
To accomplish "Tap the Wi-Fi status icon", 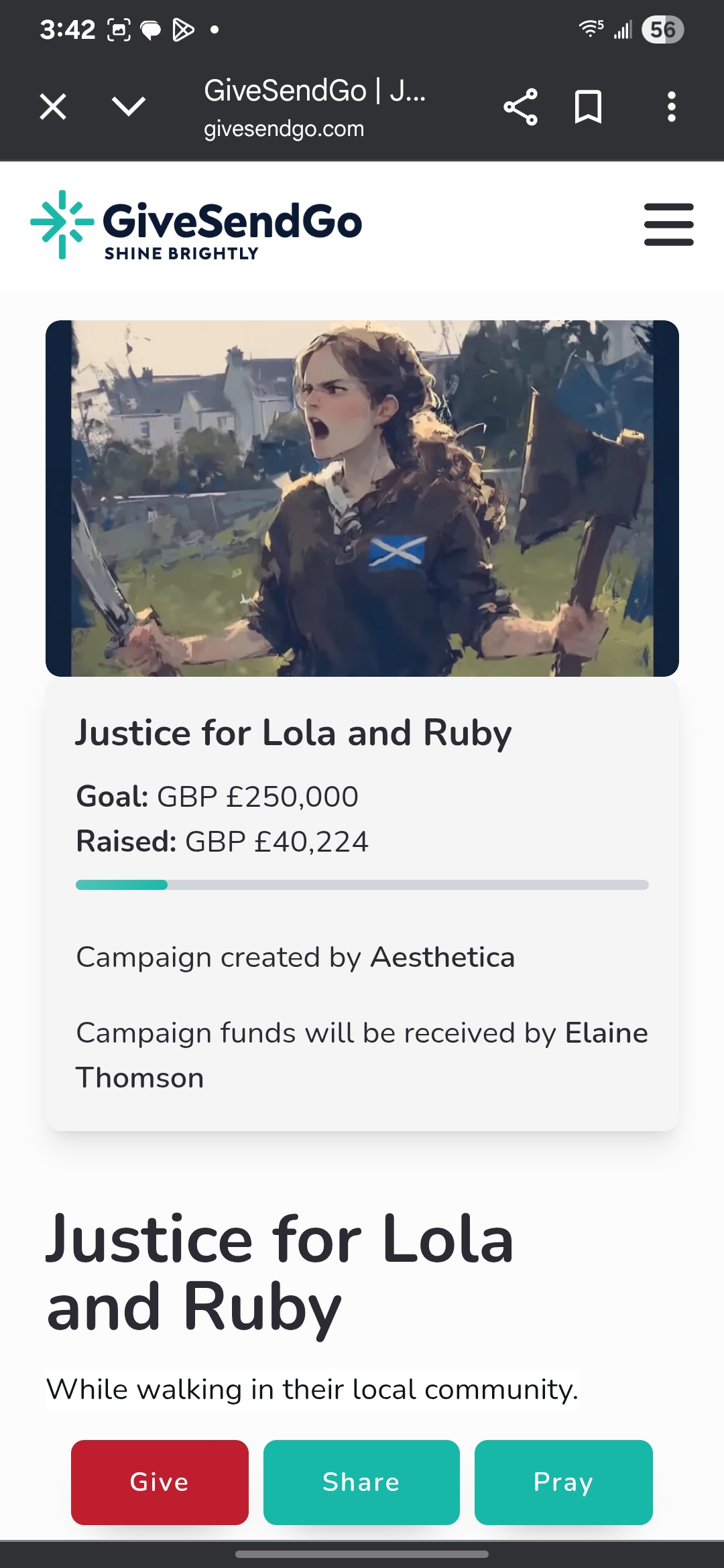I will point(591,29).
